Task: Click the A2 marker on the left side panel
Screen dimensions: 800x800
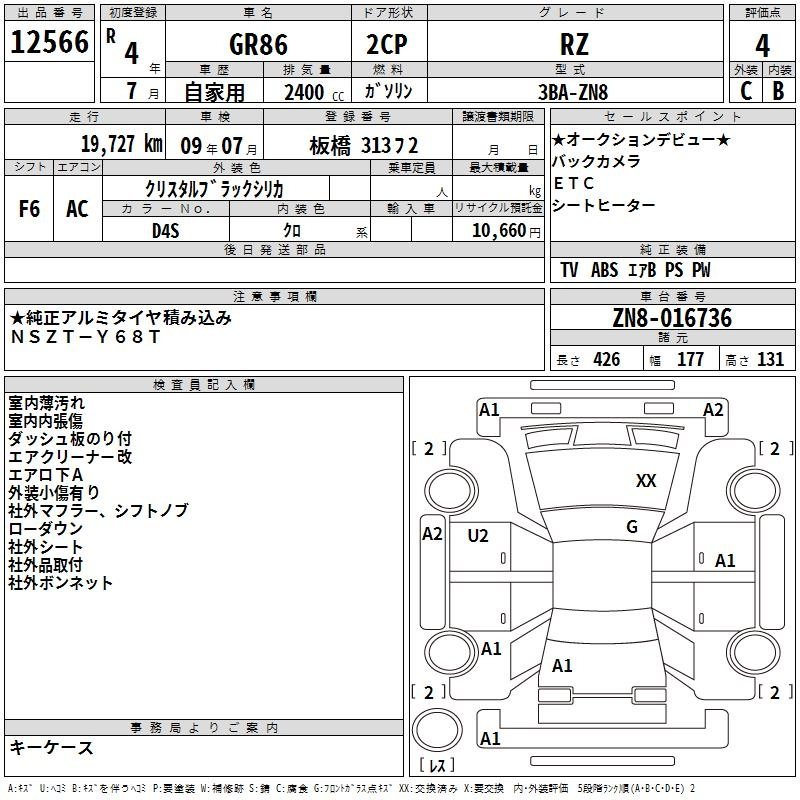Action: point(432,534)
